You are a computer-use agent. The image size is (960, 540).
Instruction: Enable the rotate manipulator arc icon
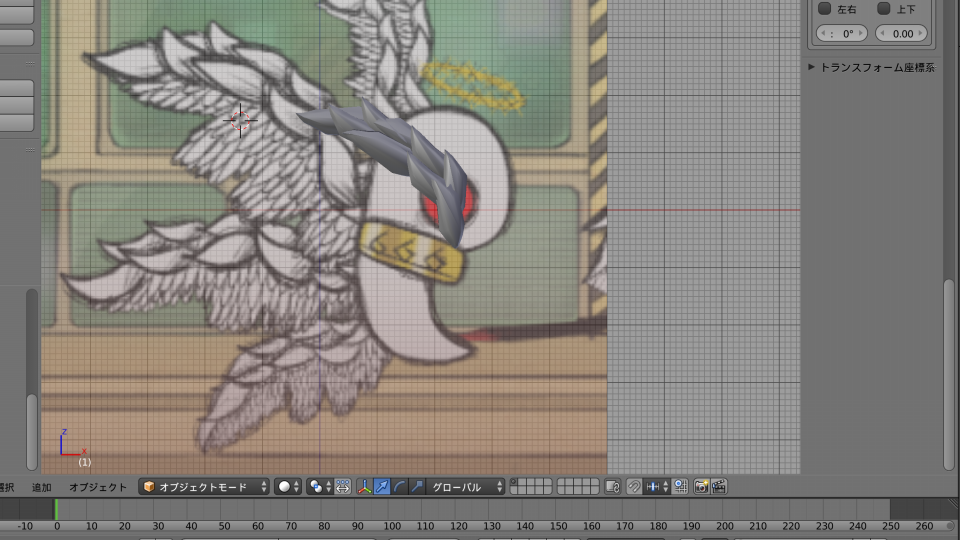pyautogui.click(x=399, y=487)
